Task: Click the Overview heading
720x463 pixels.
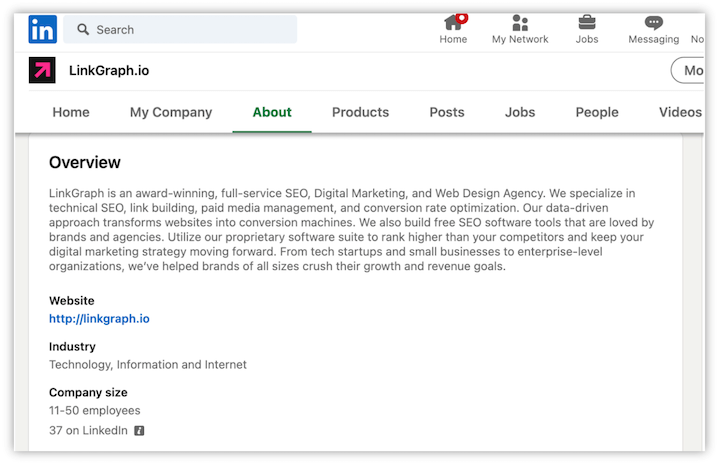Action: tap(85, 162)
